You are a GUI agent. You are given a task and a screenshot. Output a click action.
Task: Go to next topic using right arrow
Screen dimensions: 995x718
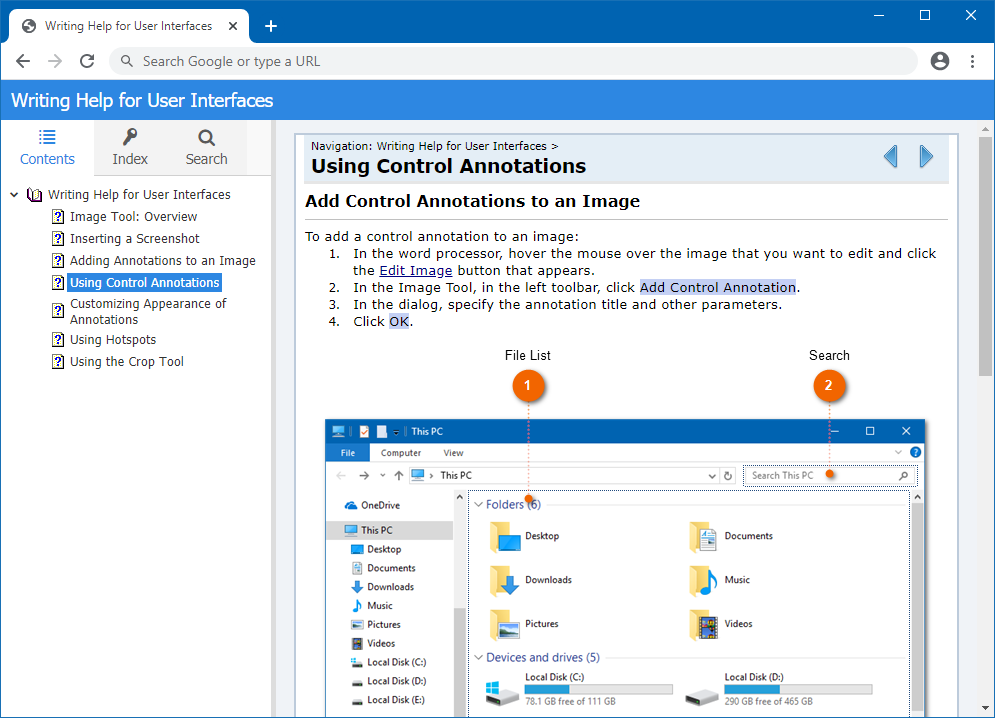click(926, 156)
